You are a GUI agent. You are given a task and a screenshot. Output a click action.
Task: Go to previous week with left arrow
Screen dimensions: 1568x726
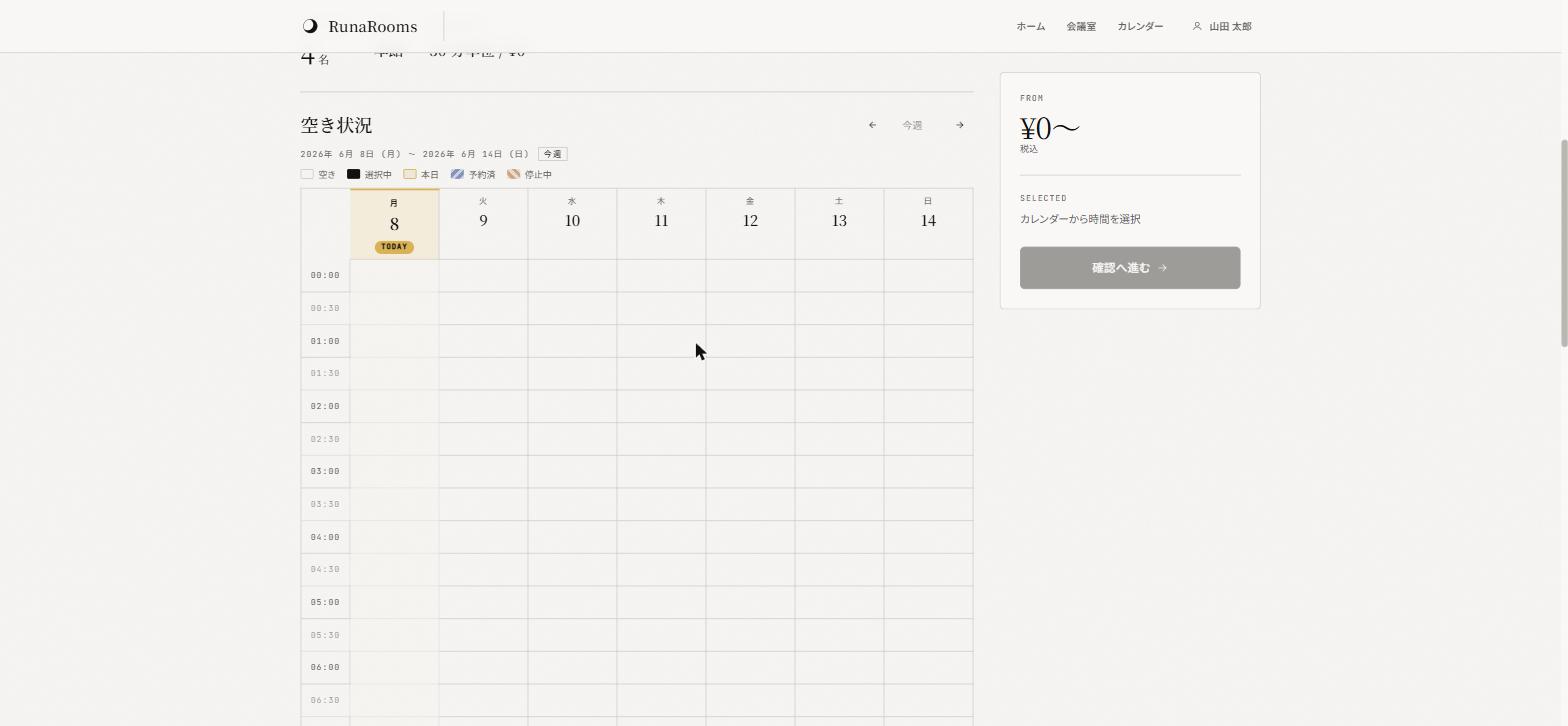[x=872, y=125]
